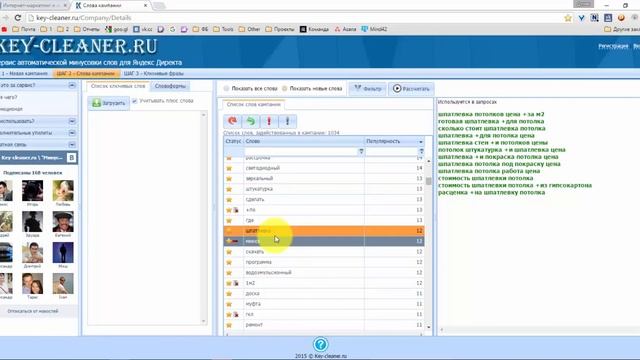Image resolution: width=640 pixels, height=360 pixels.
Task: Click the filter funnel icon in Слово column
Action: pos(361,151)
